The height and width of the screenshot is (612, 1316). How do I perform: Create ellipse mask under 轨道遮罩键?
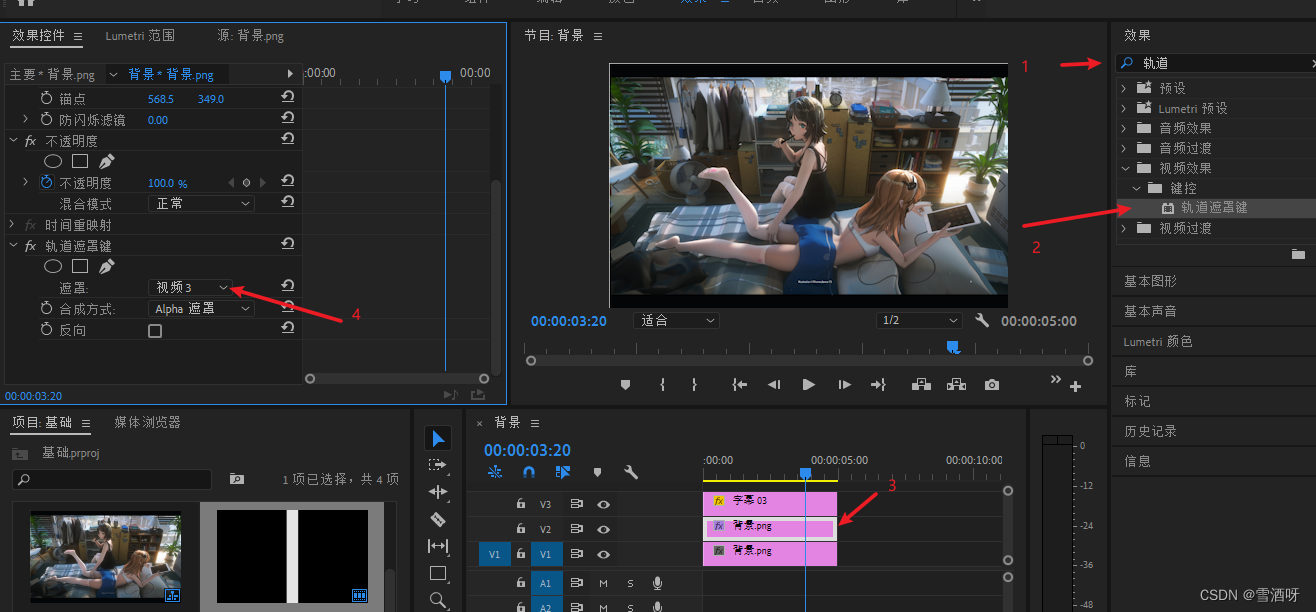tap(53, 267)
